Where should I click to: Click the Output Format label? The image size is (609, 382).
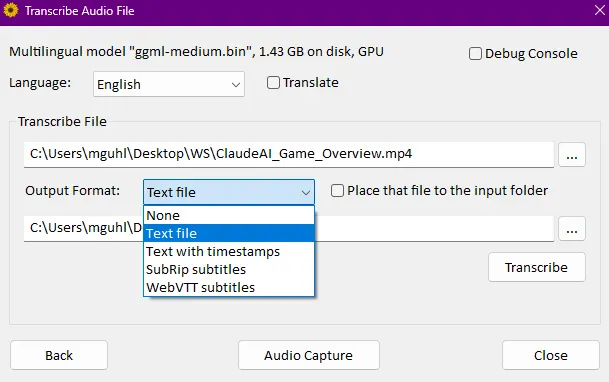coord(73,191)
